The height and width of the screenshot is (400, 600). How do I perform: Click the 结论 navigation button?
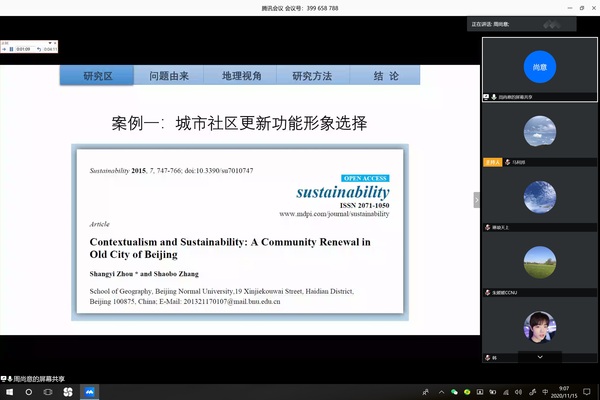click(x=385, y=76)
